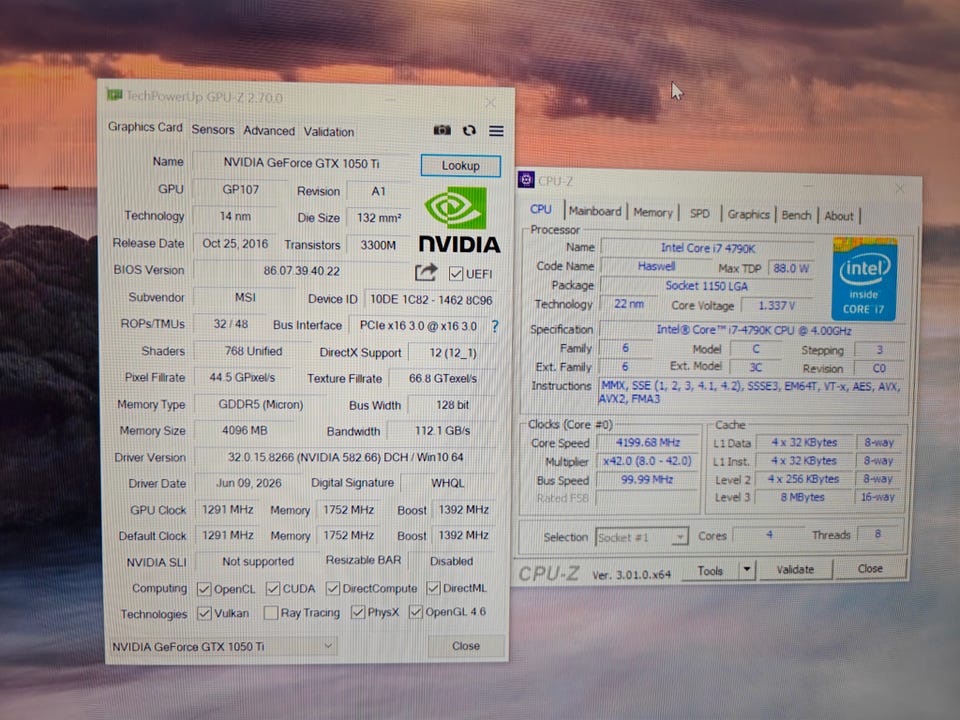Toggle the DirectML checkbox
Viewport: 960px width, 720px height.
(433, 588)
